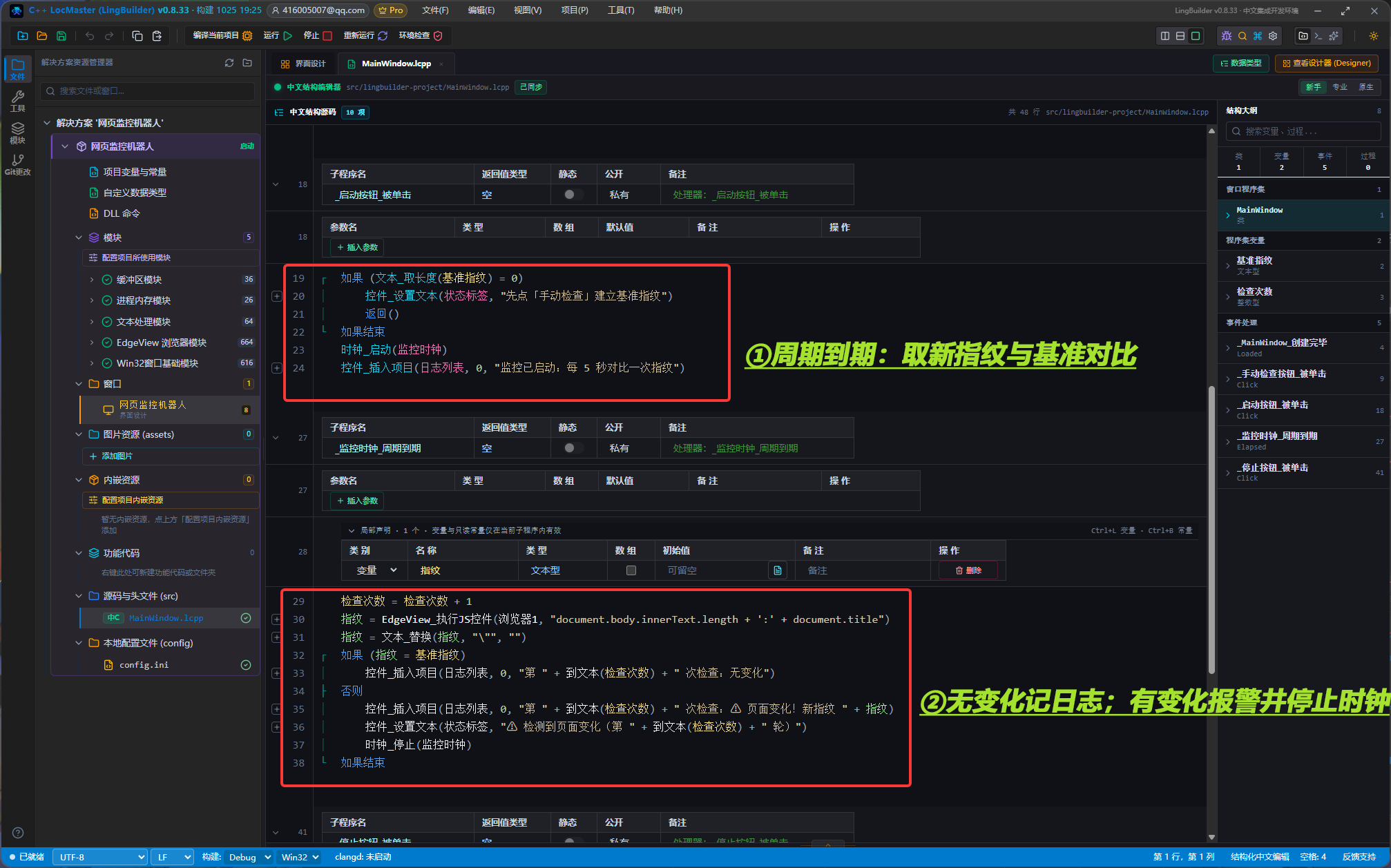Click the open folder toolbar icon
The width and height of the screenshot is (1391, 868).
coord(42,36)
